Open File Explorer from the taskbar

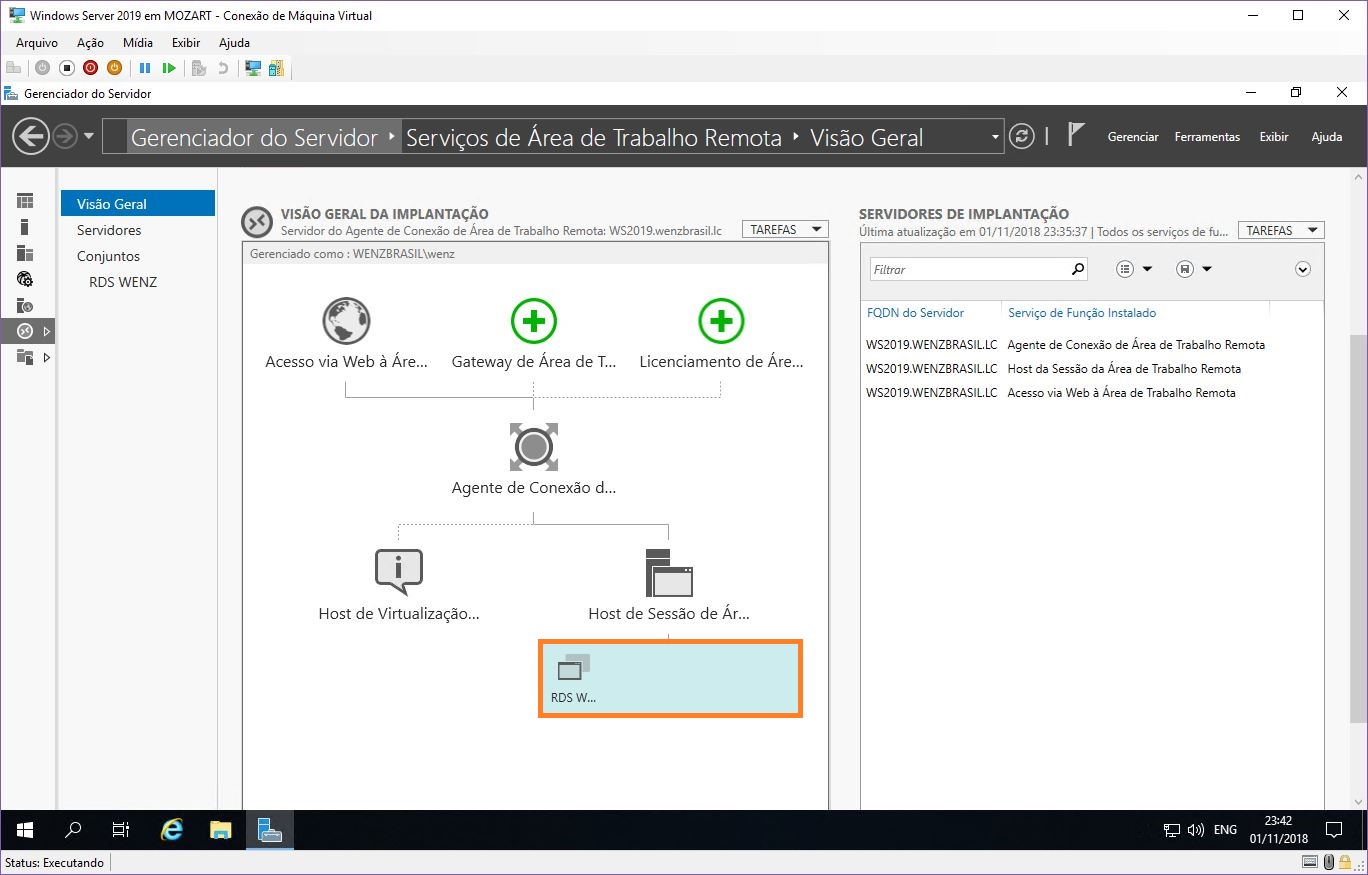(221, 830)
